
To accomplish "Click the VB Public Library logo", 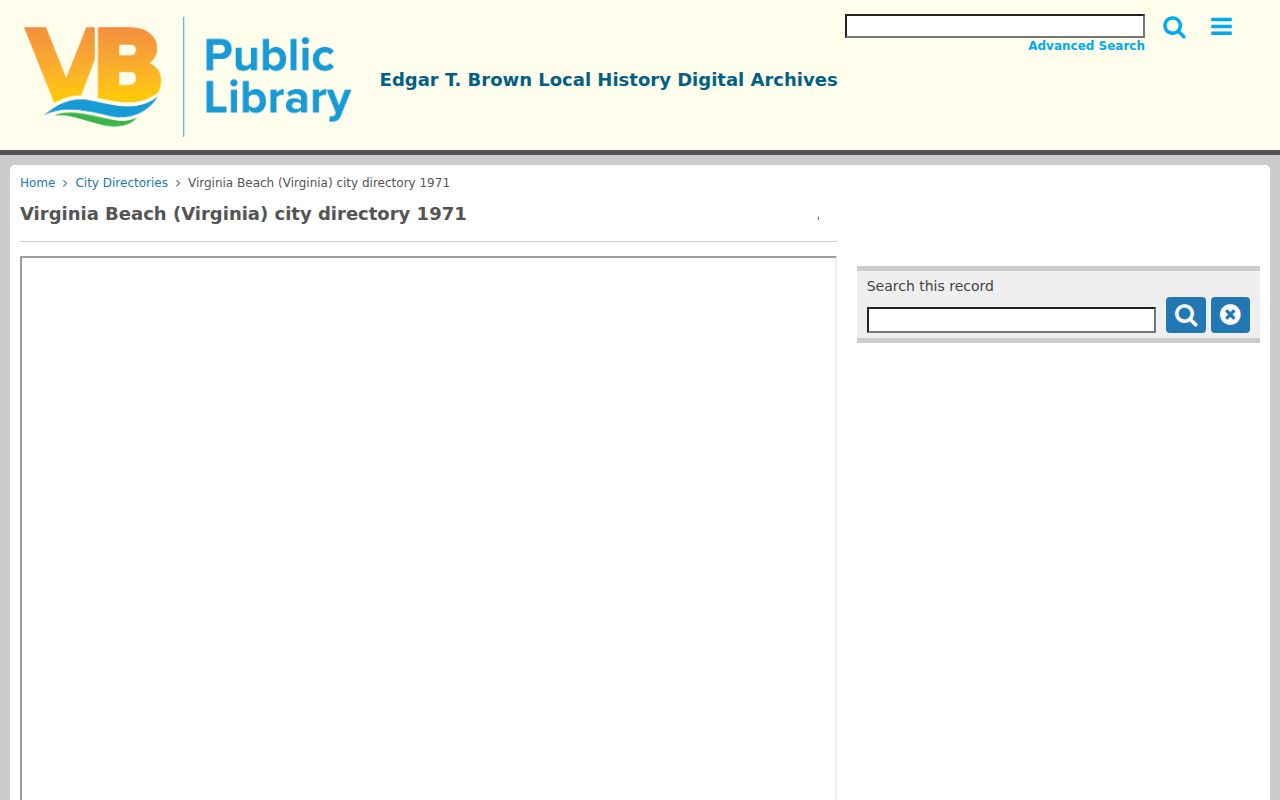I will click(x=188, y=77).
